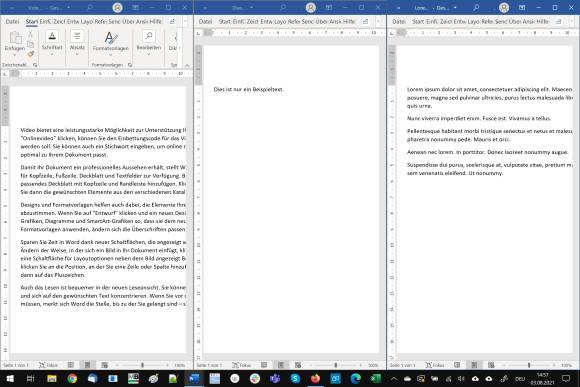Viewport: 580px width, 387px height.
Task: Adjust the zoom slider in right window
Action: [x=529, y=365]
